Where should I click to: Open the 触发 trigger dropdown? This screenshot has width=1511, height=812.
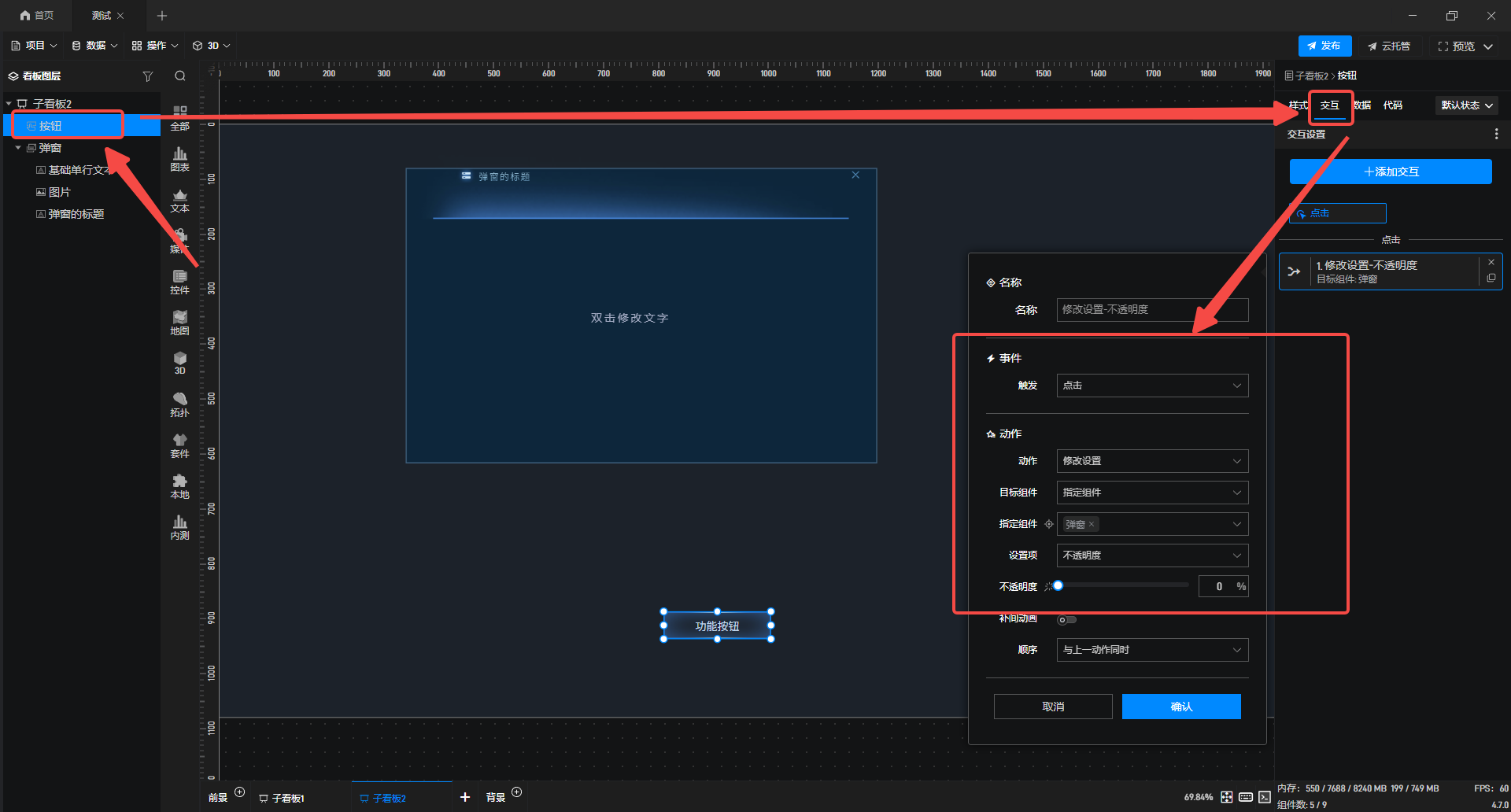pyautogui.click(x=1151, y=386)
